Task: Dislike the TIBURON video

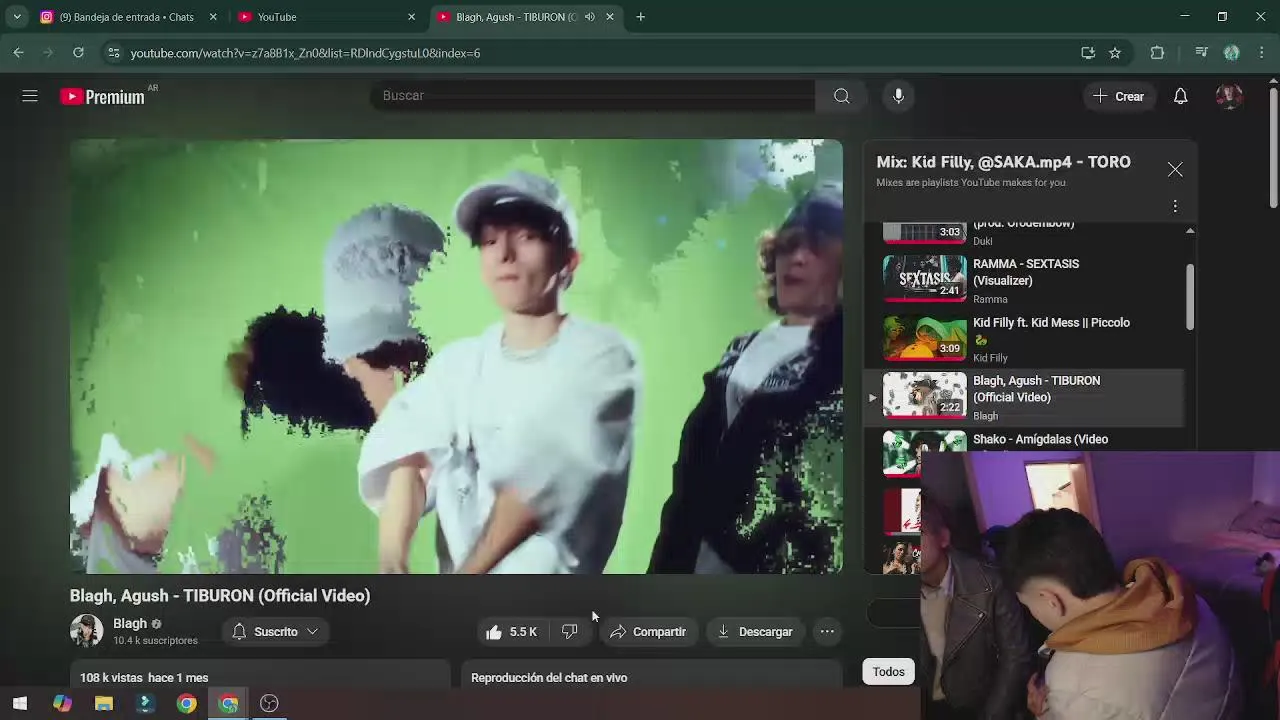Action: pos(570,632)
